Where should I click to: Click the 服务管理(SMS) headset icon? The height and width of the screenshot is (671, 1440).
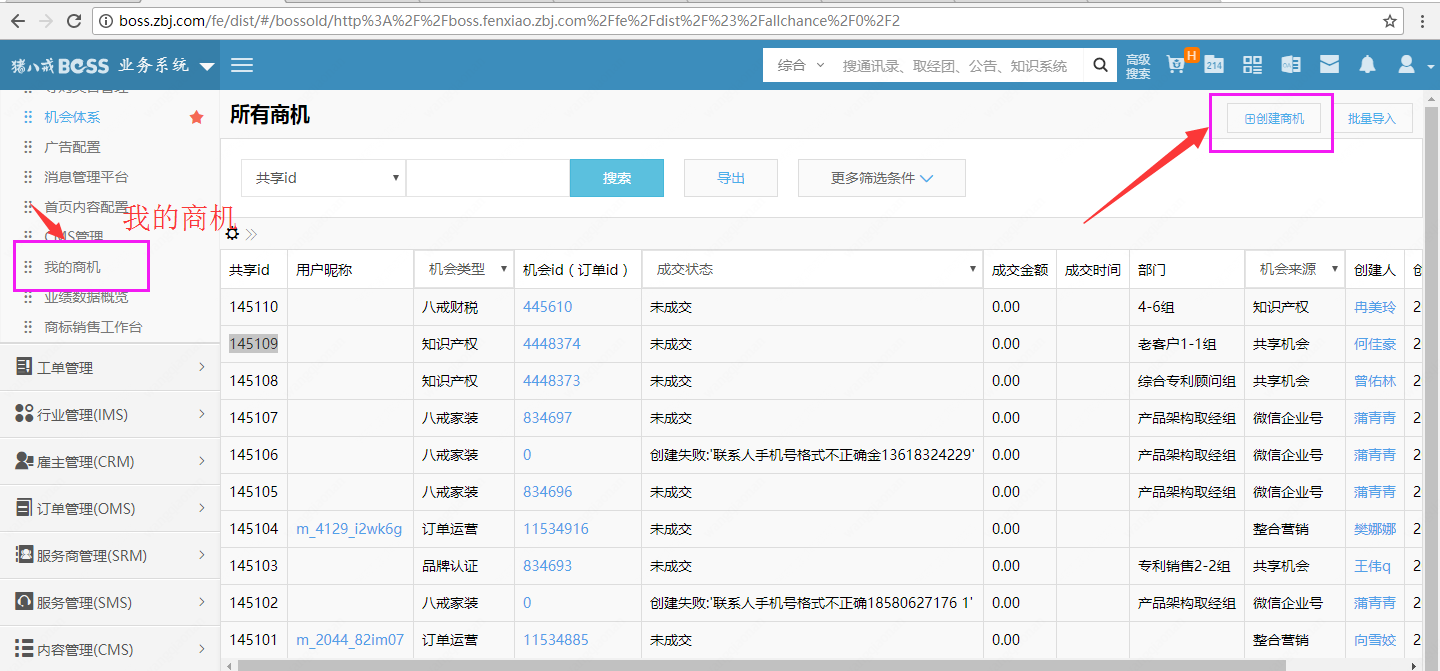24,602
